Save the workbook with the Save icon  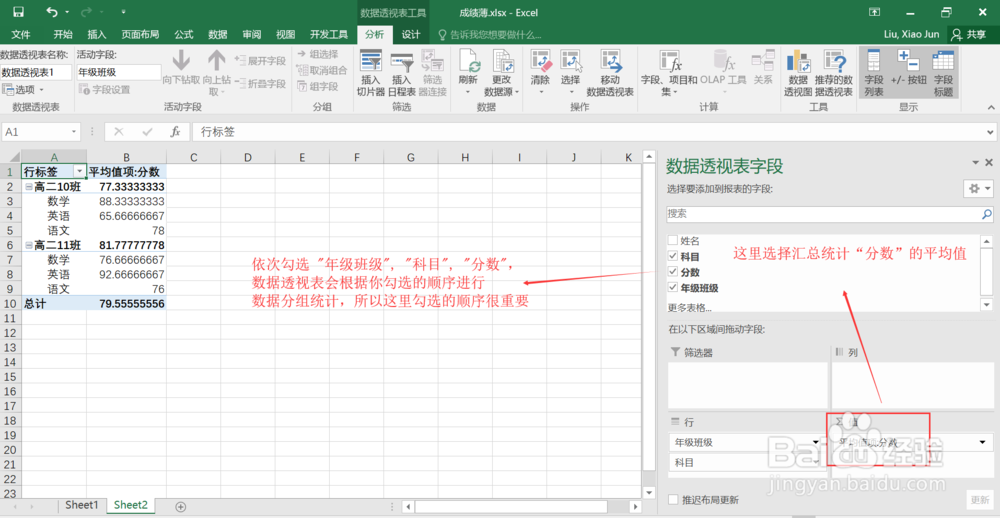18,12
